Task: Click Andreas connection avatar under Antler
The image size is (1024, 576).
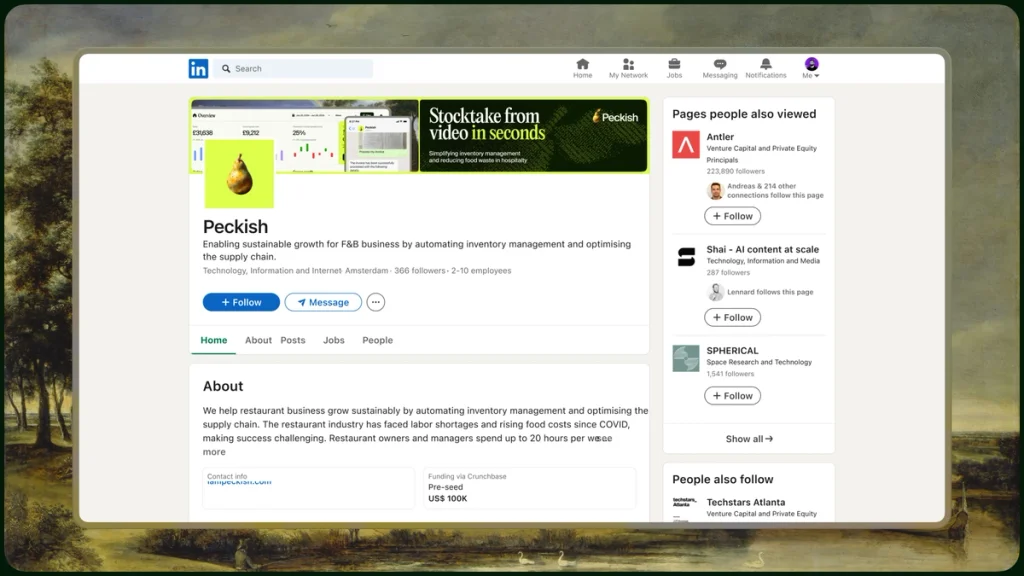Action: 716,191
